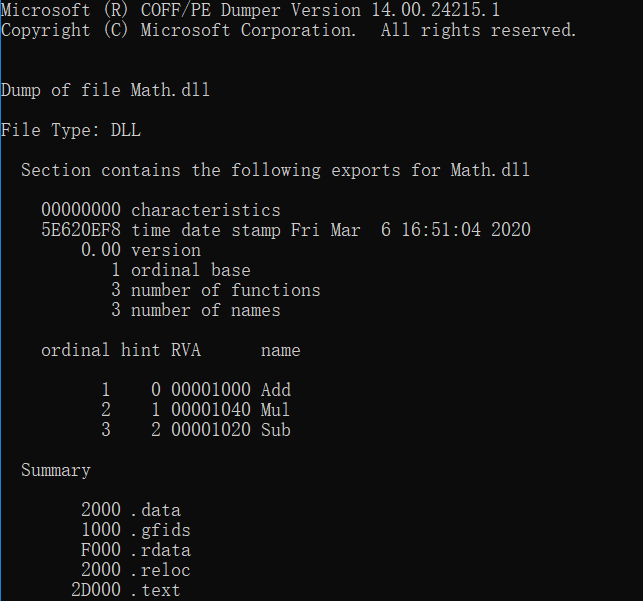This screenshot has height=601, width=643.
Task: Click the '2000 .reloc' section line
Action: click(x=136, y=570)
